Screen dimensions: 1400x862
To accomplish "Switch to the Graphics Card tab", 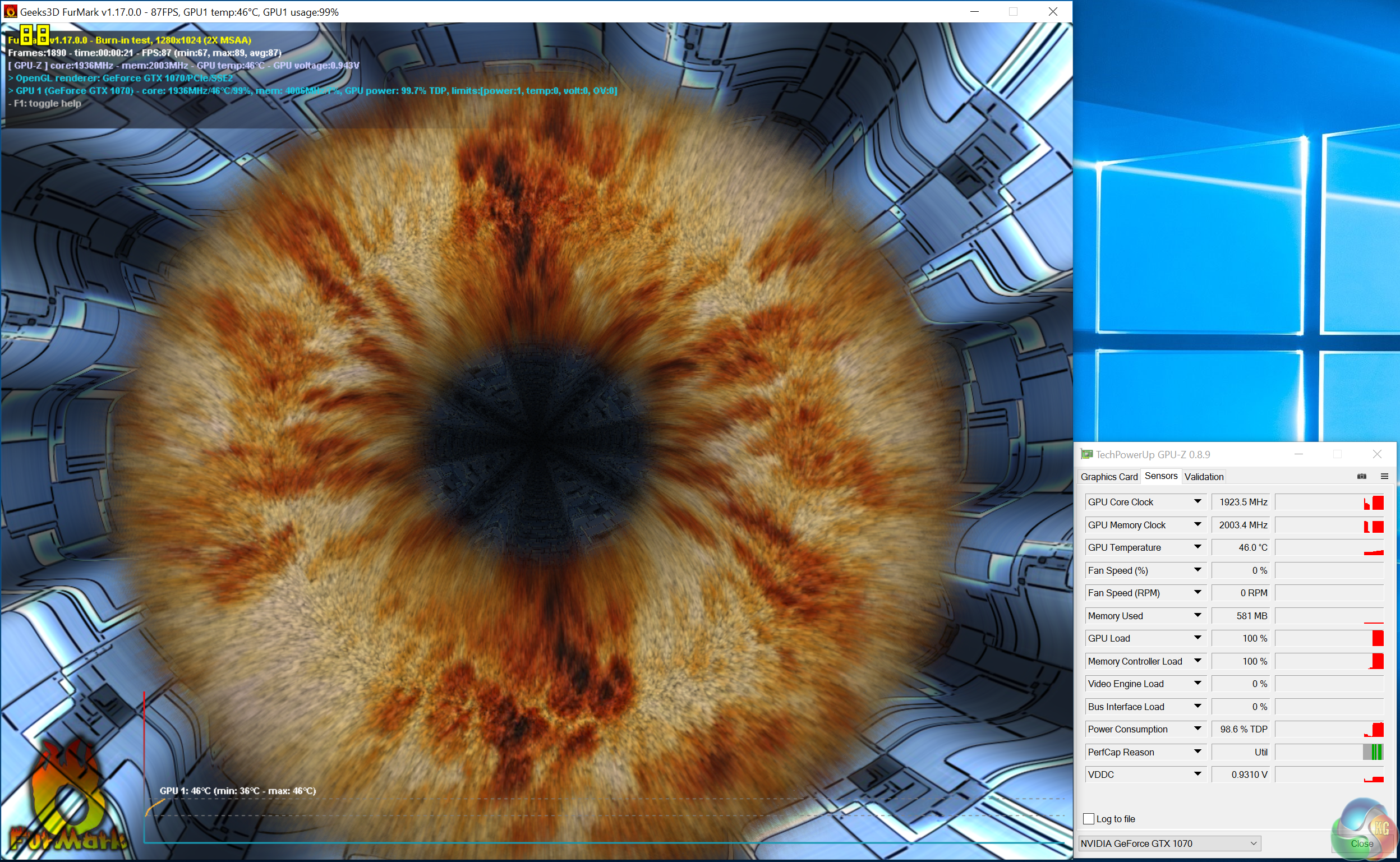I will [x=1109, y=477].
